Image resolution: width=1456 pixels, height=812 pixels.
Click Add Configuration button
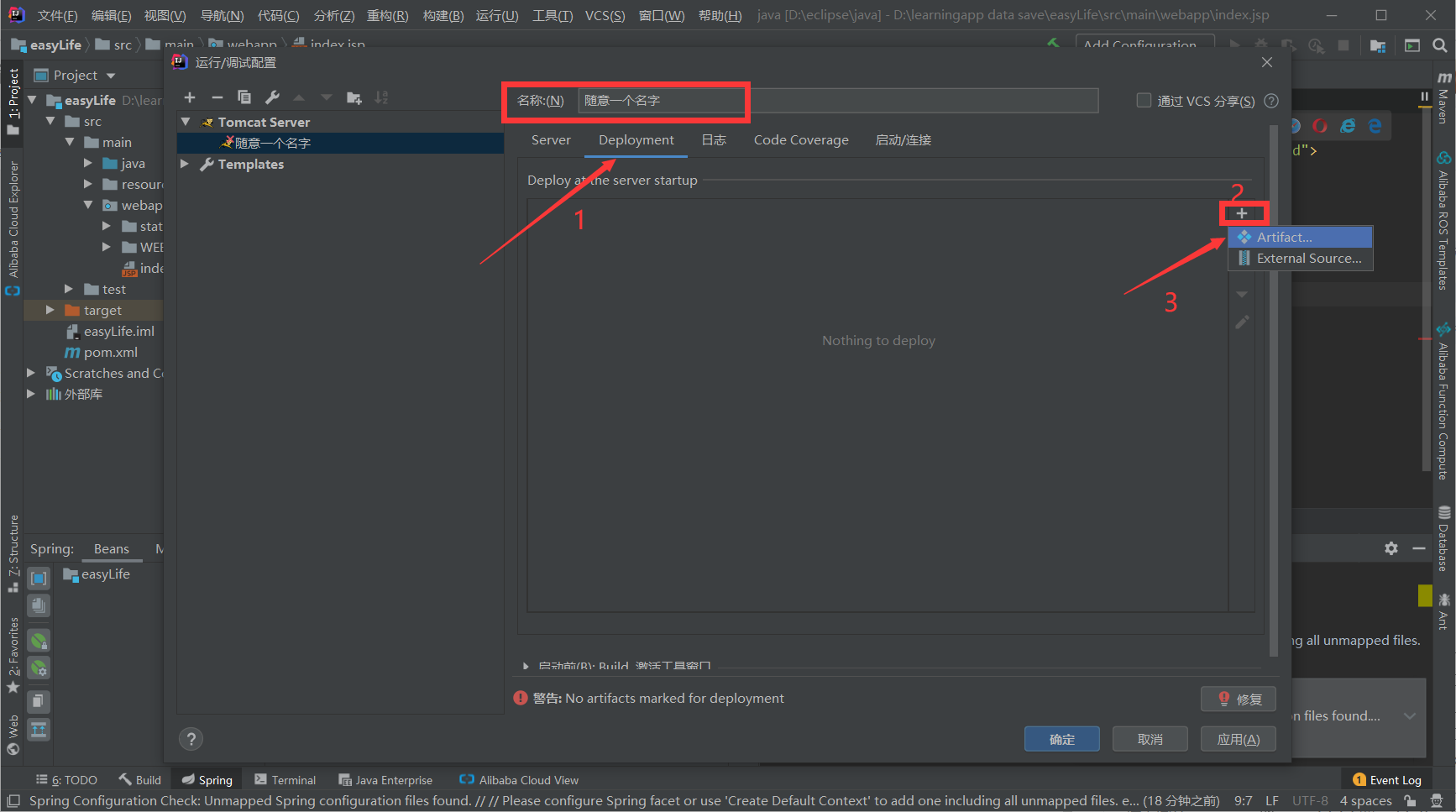pos(1145,44)
